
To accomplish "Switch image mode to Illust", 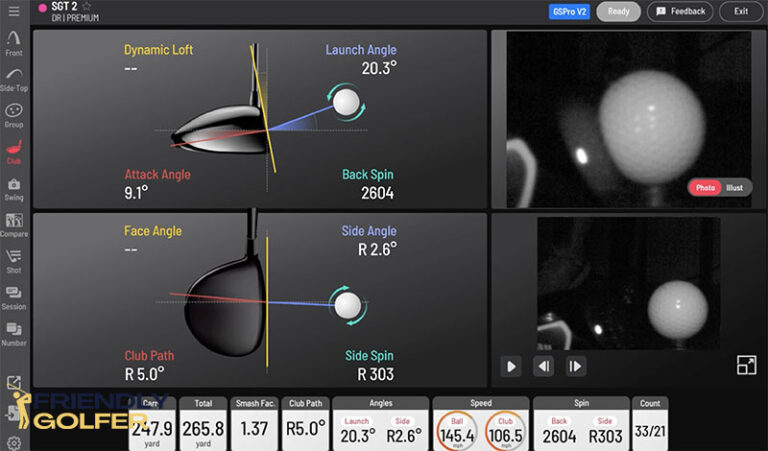I will (x=735, y=188).
